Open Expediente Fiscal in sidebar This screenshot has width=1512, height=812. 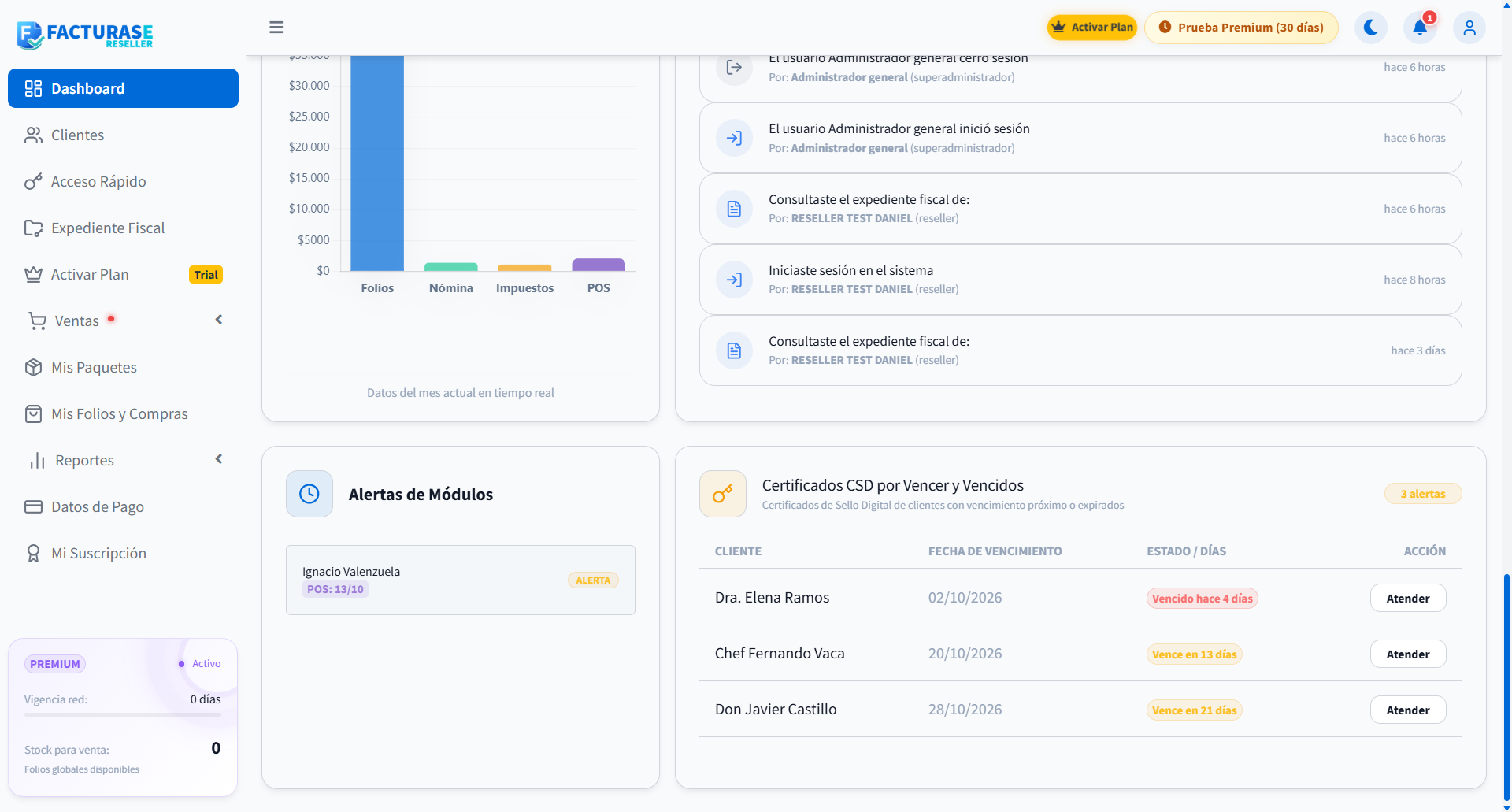(123, 228)
